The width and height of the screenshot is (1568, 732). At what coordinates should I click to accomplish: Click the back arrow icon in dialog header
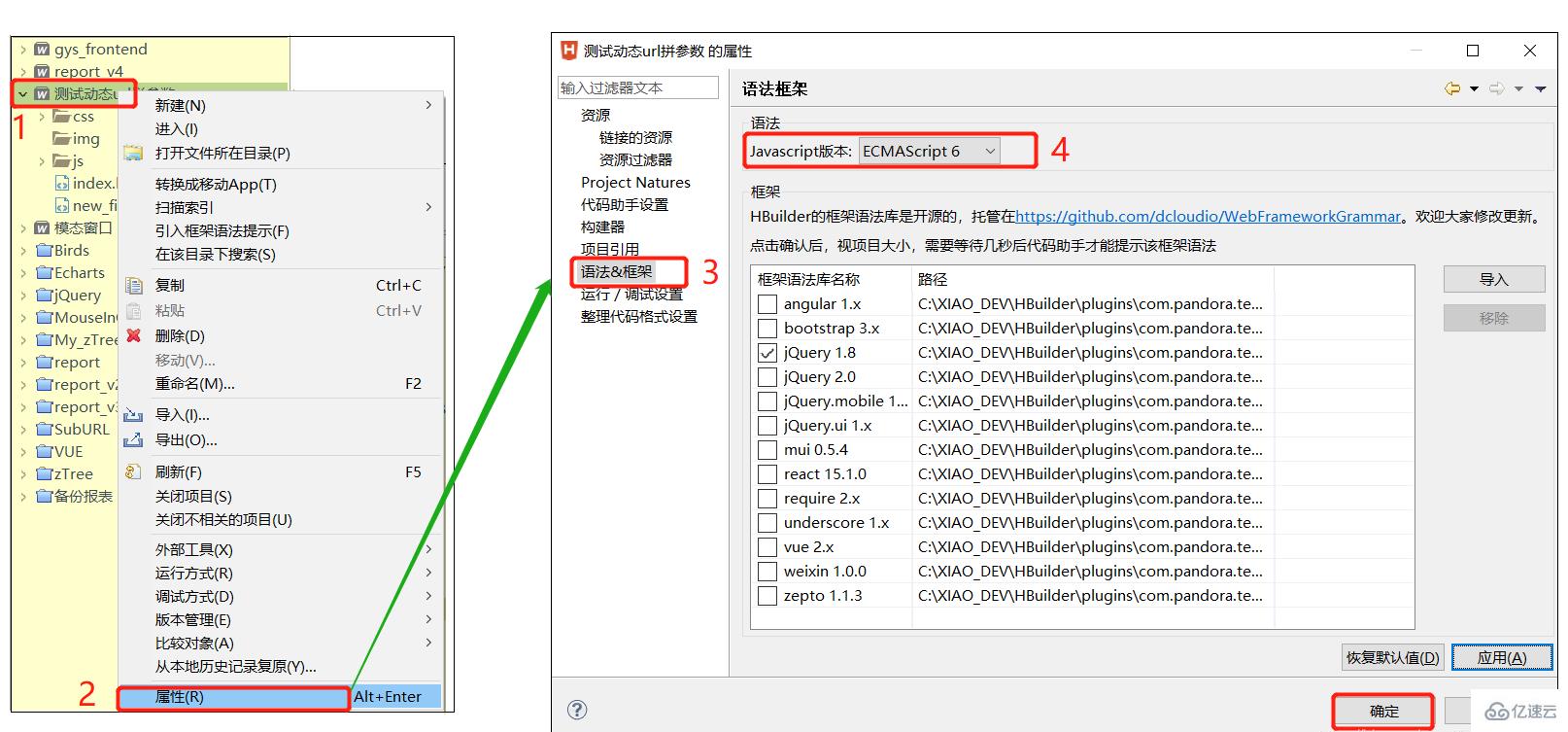point(1452,88)
